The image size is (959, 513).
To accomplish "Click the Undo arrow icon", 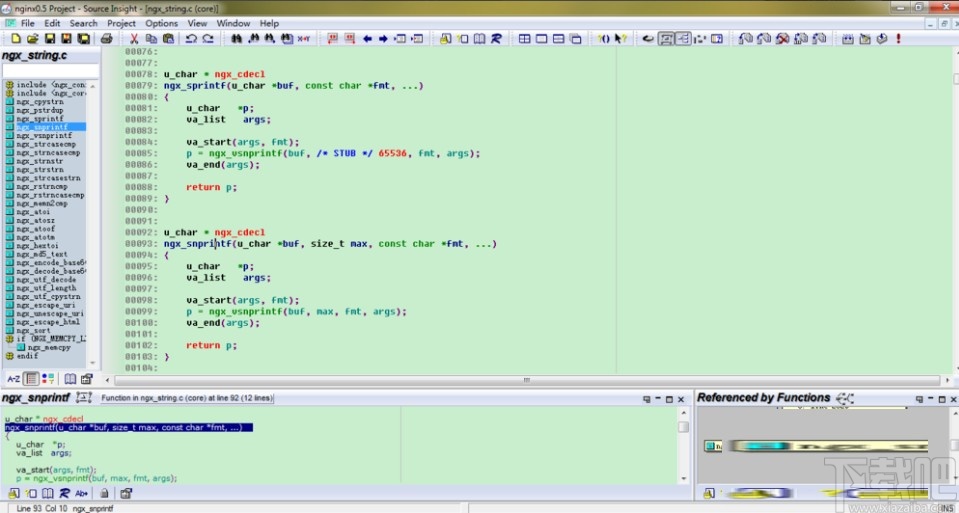I will (190, 39).
